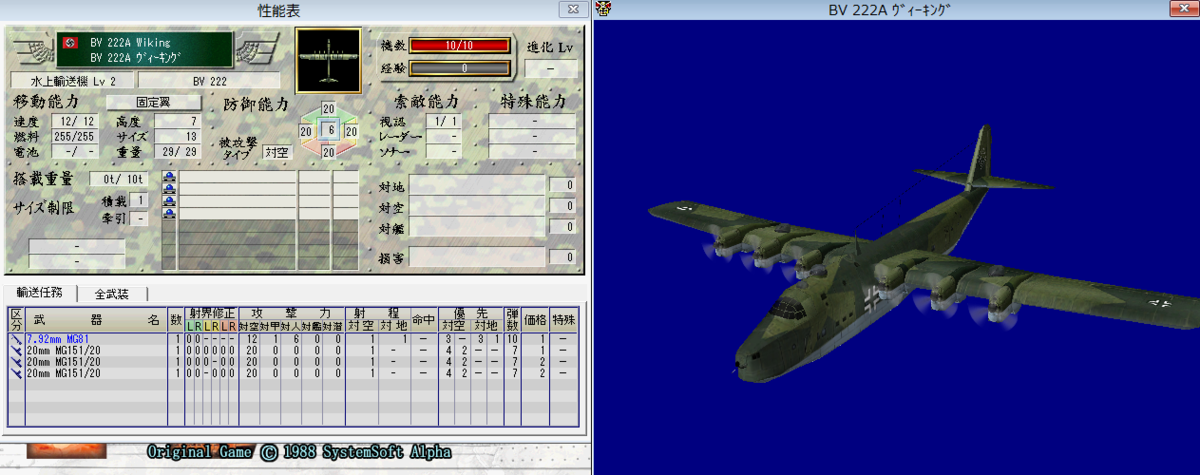Click the MG81 弾数 value 10
Viewport: 1200px width, 475px height.
513,340
